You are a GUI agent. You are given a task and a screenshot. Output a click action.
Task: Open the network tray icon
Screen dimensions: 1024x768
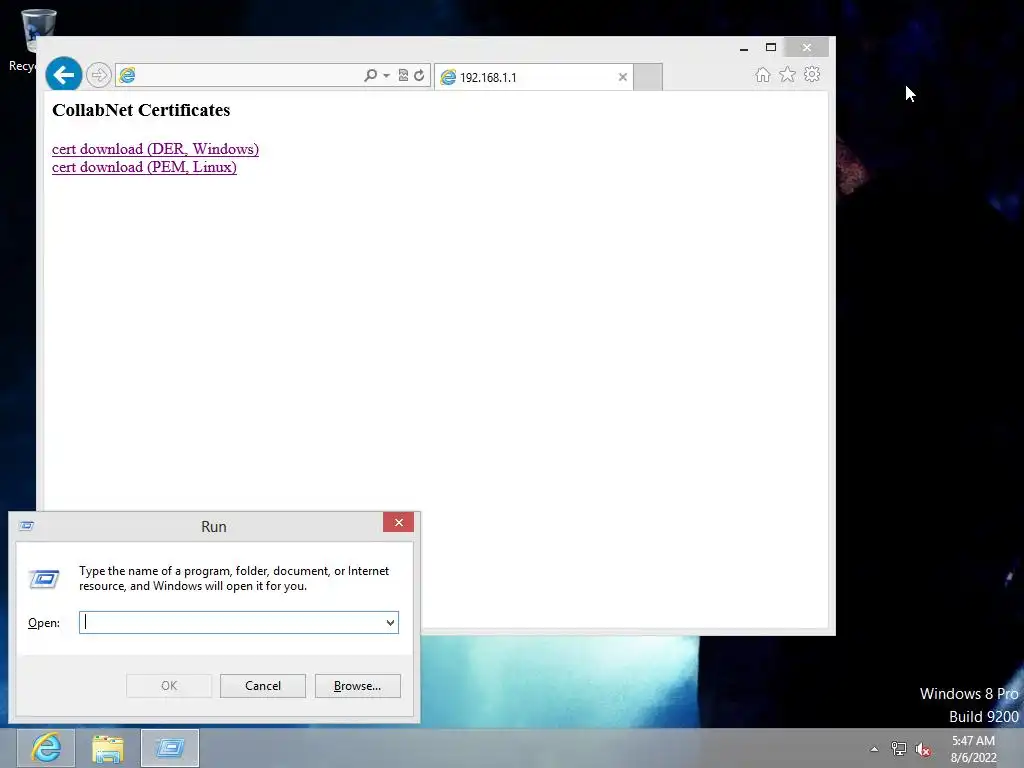899,749
